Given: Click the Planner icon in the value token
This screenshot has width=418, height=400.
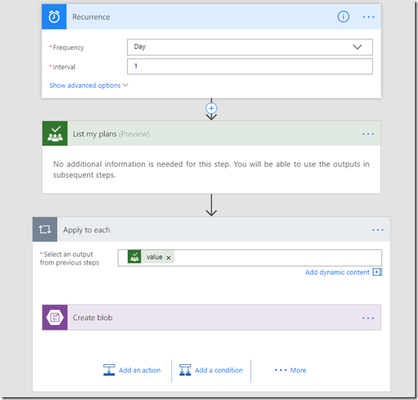Looking at the screenshot, I should coord(134,257).
